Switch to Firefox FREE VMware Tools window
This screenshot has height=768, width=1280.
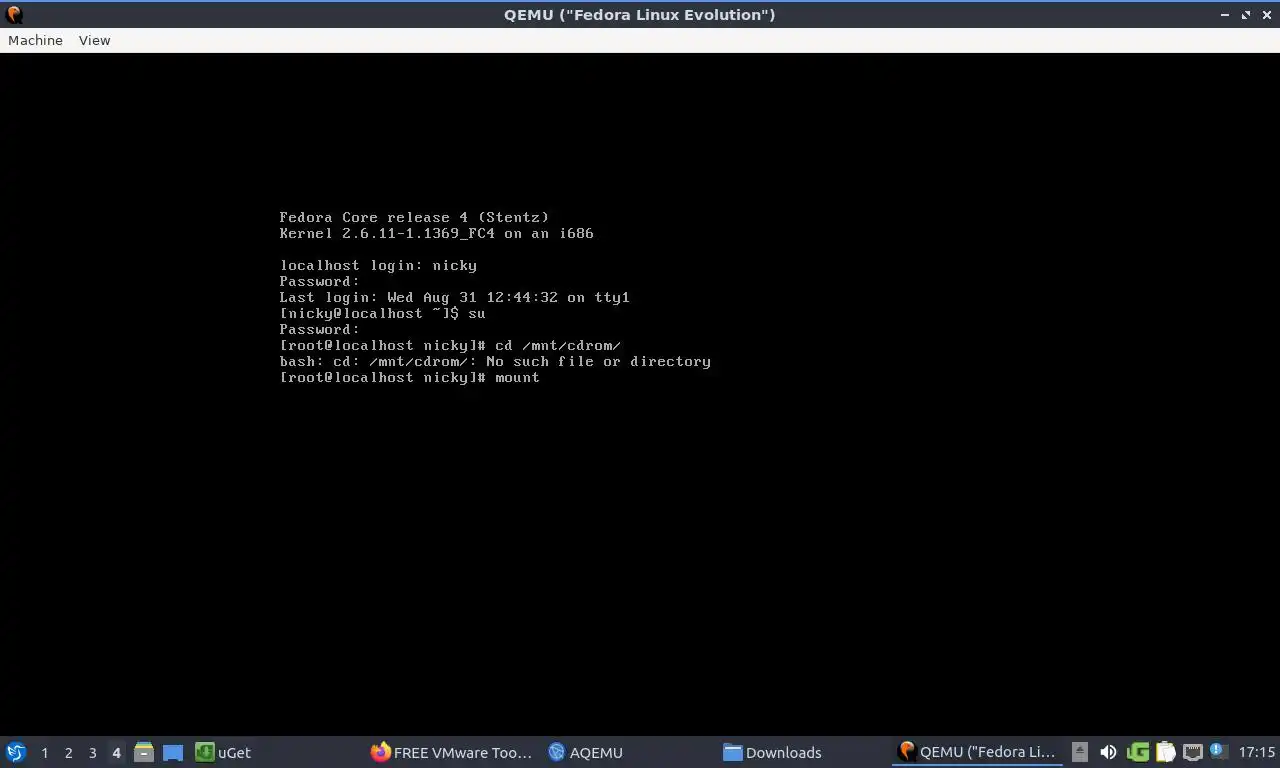tap(452, 752)
